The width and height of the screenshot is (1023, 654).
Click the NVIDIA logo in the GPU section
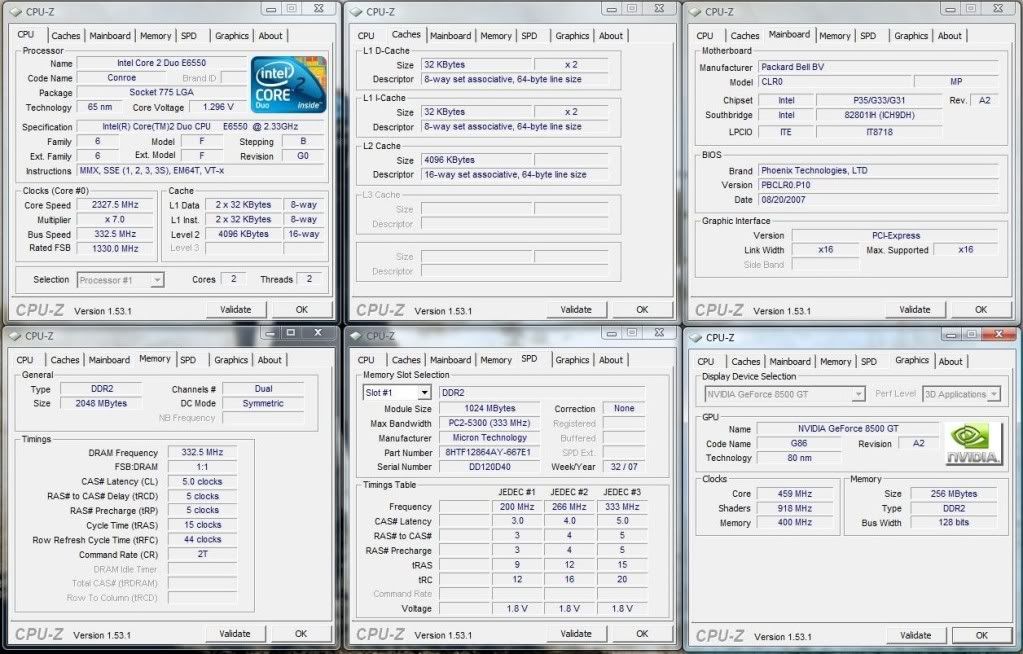point(973,446)
